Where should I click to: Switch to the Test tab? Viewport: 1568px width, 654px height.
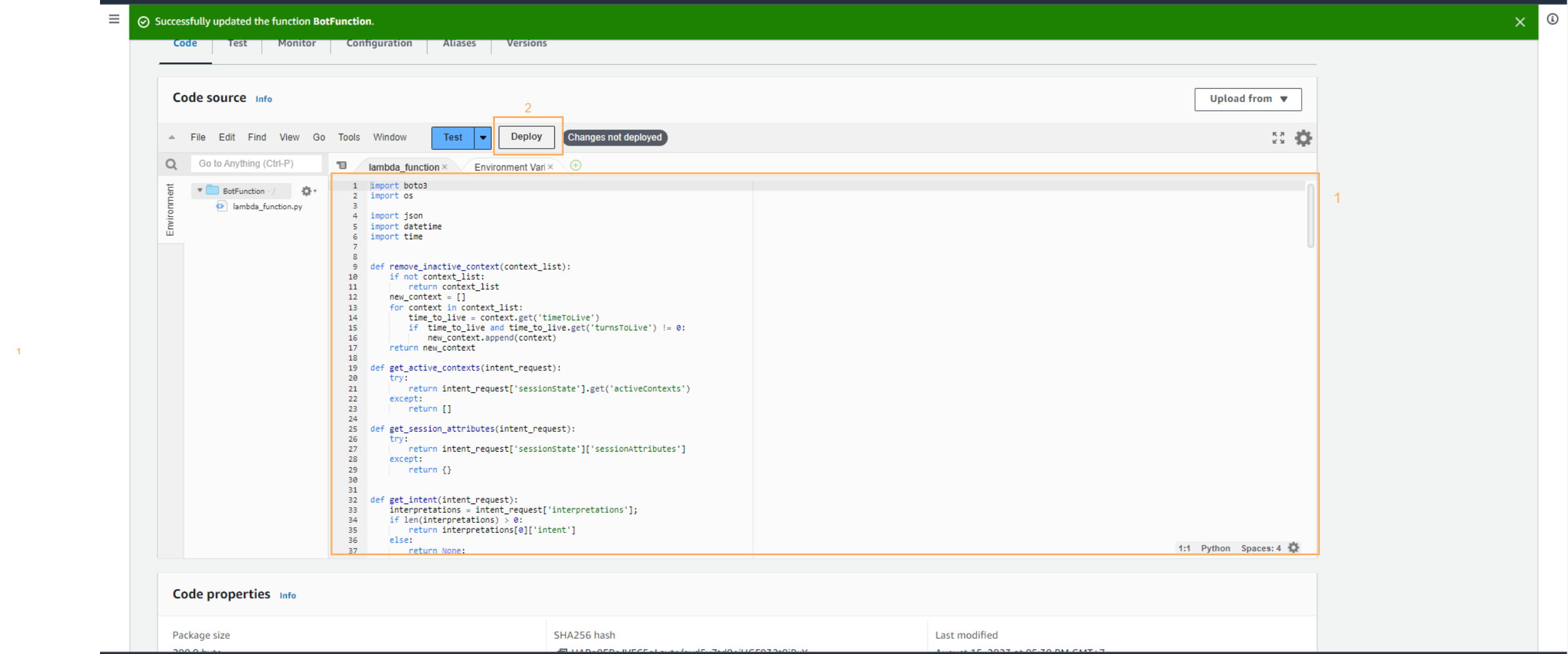(x=237, y=43)
